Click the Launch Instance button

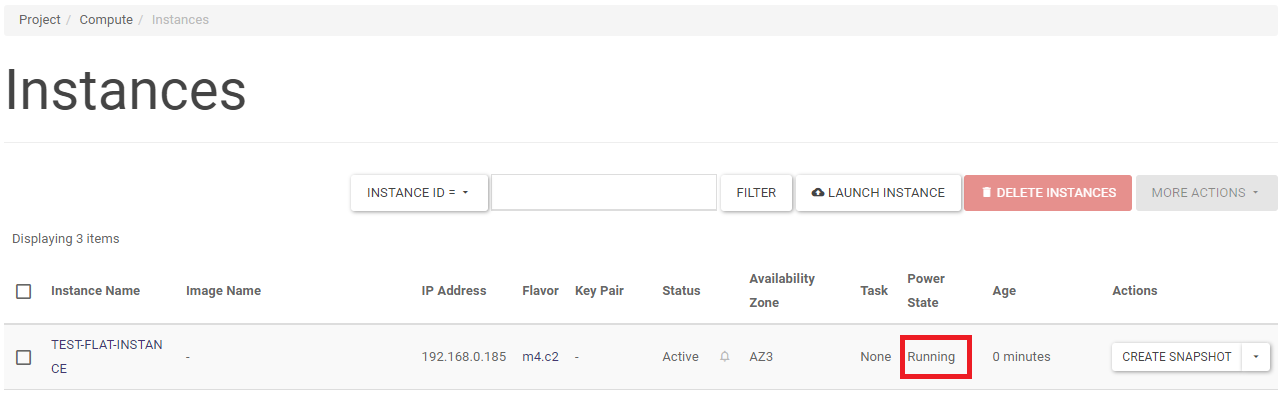pyautogui.click(x=879, y=193)
